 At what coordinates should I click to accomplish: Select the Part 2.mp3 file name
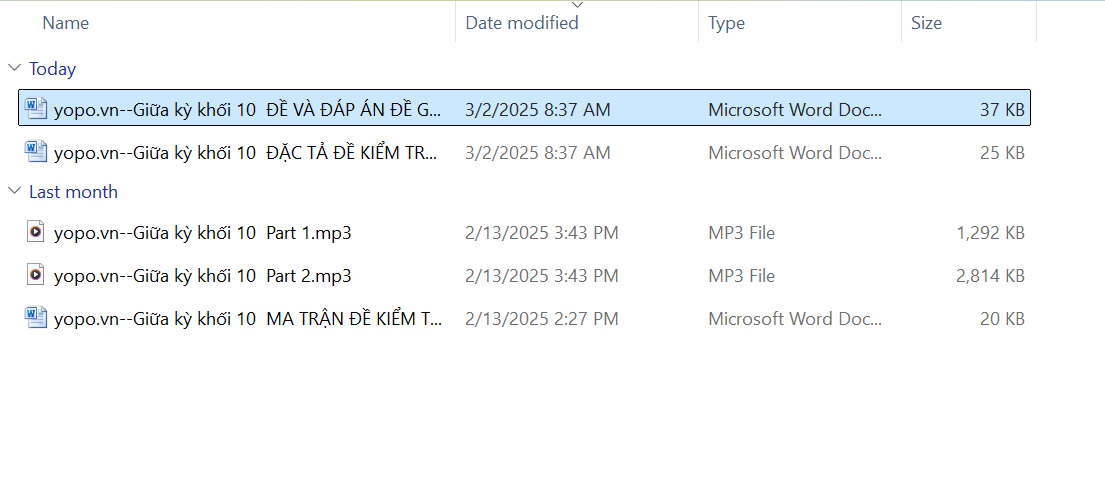pos(202,276)
